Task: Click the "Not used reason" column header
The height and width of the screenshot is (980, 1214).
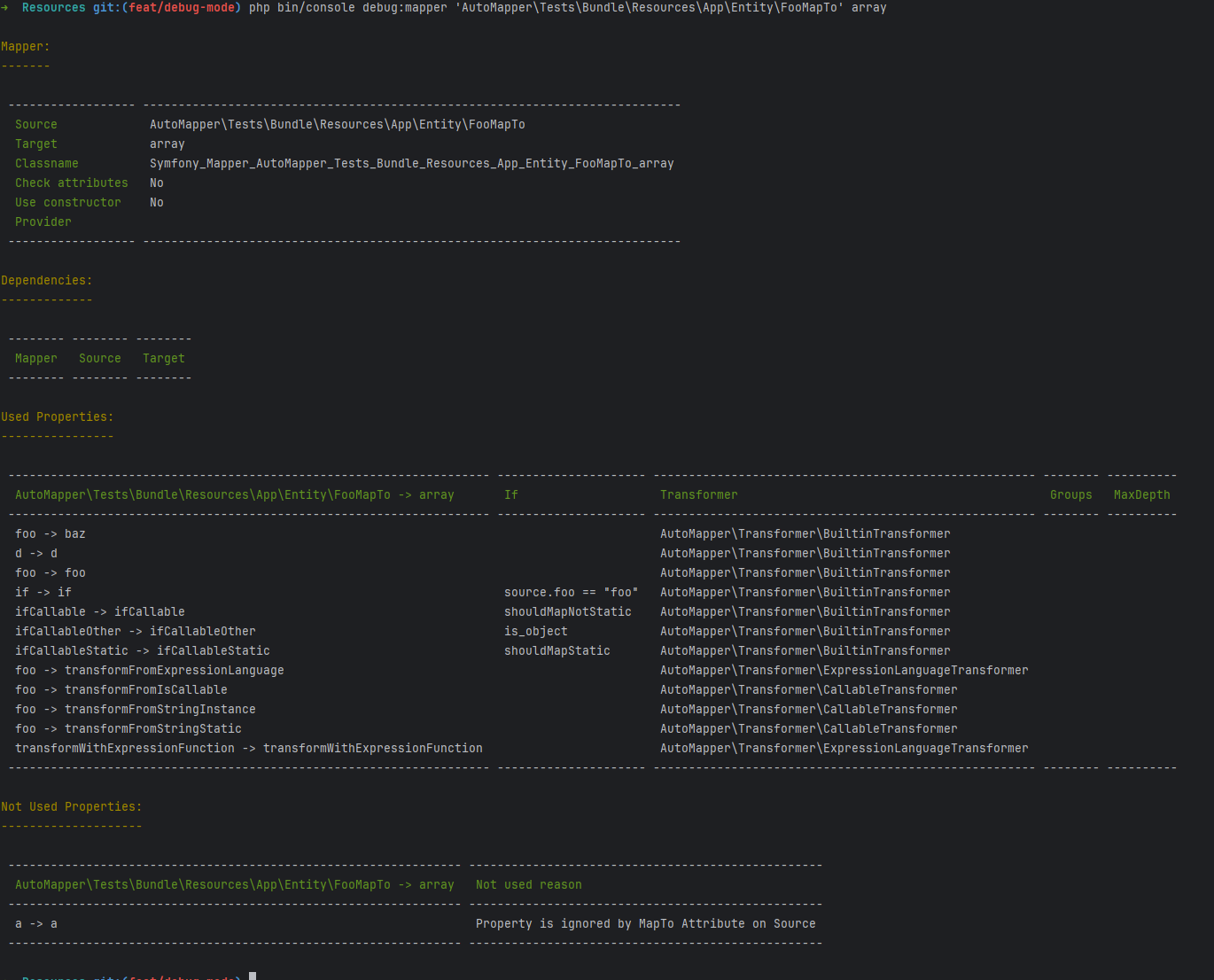Action: (x=528, y=885)
